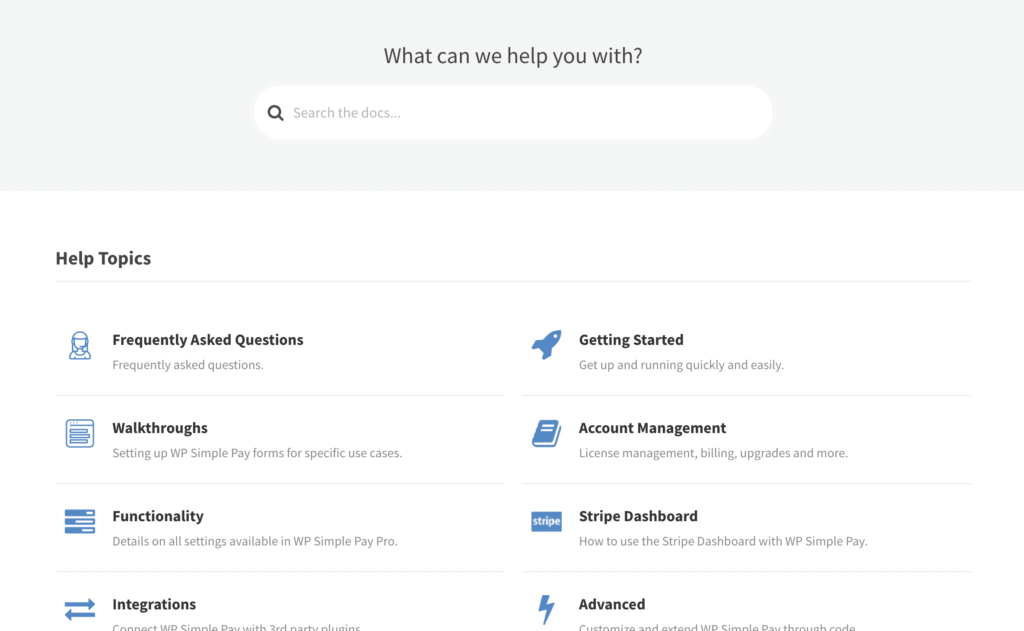The height and width of the screenshot is (631, 1024).
Task: Open the Getting Started topic title
Action: (x=631, y=340)
